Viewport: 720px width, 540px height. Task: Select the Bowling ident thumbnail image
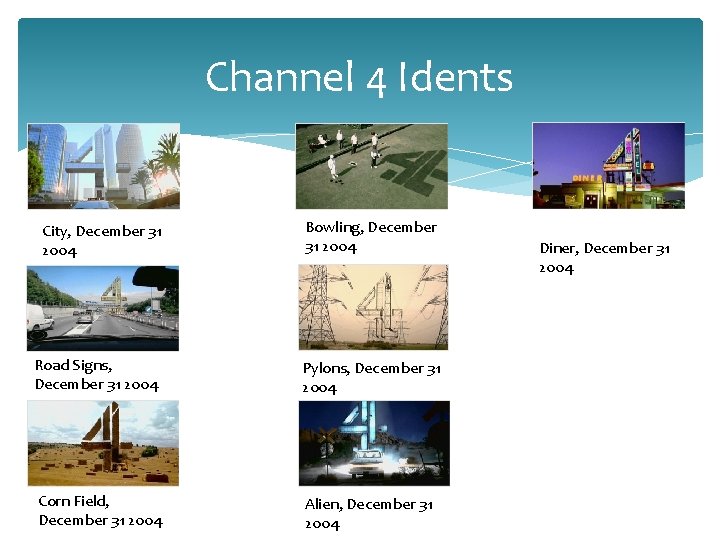point(371,166)
